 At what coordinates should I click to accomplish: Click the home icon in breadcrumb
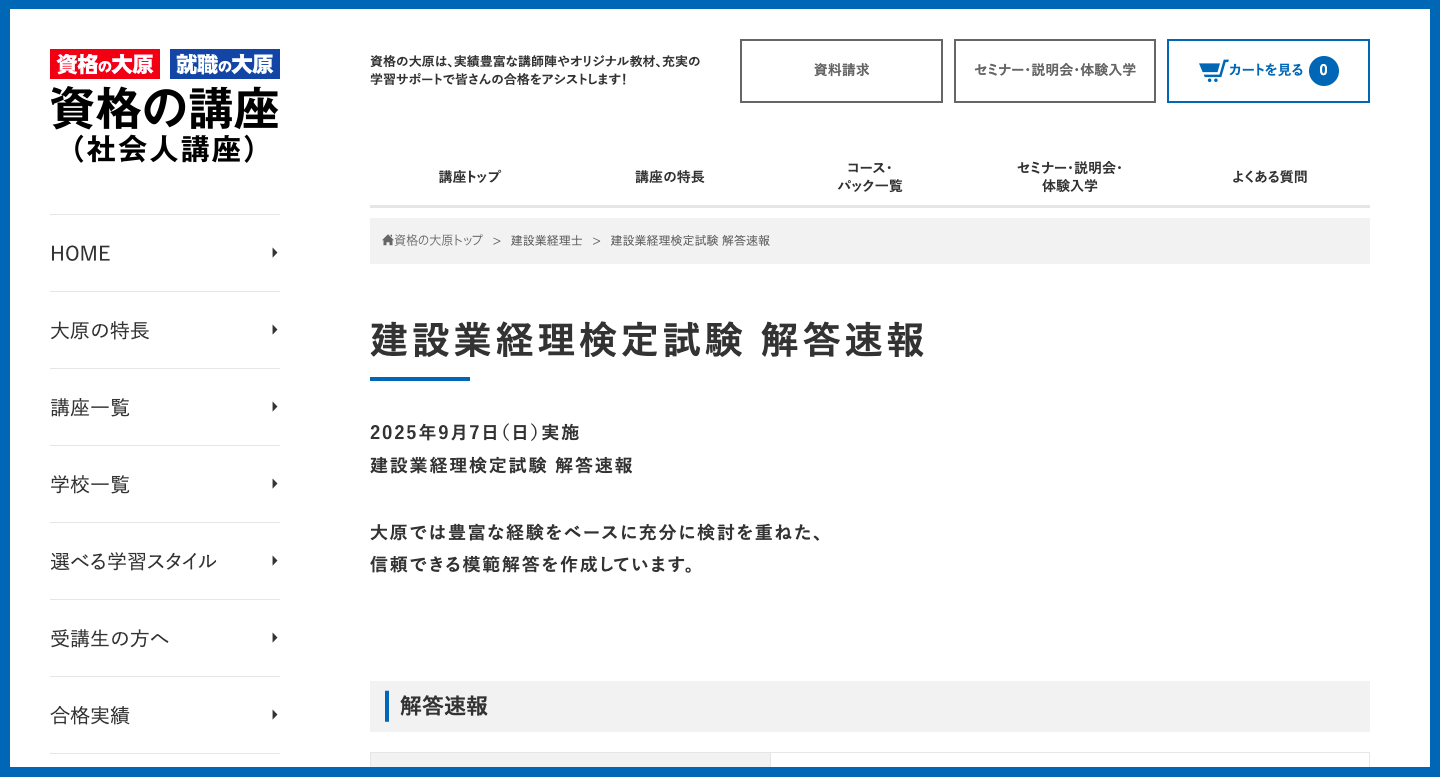pos(387,241)
